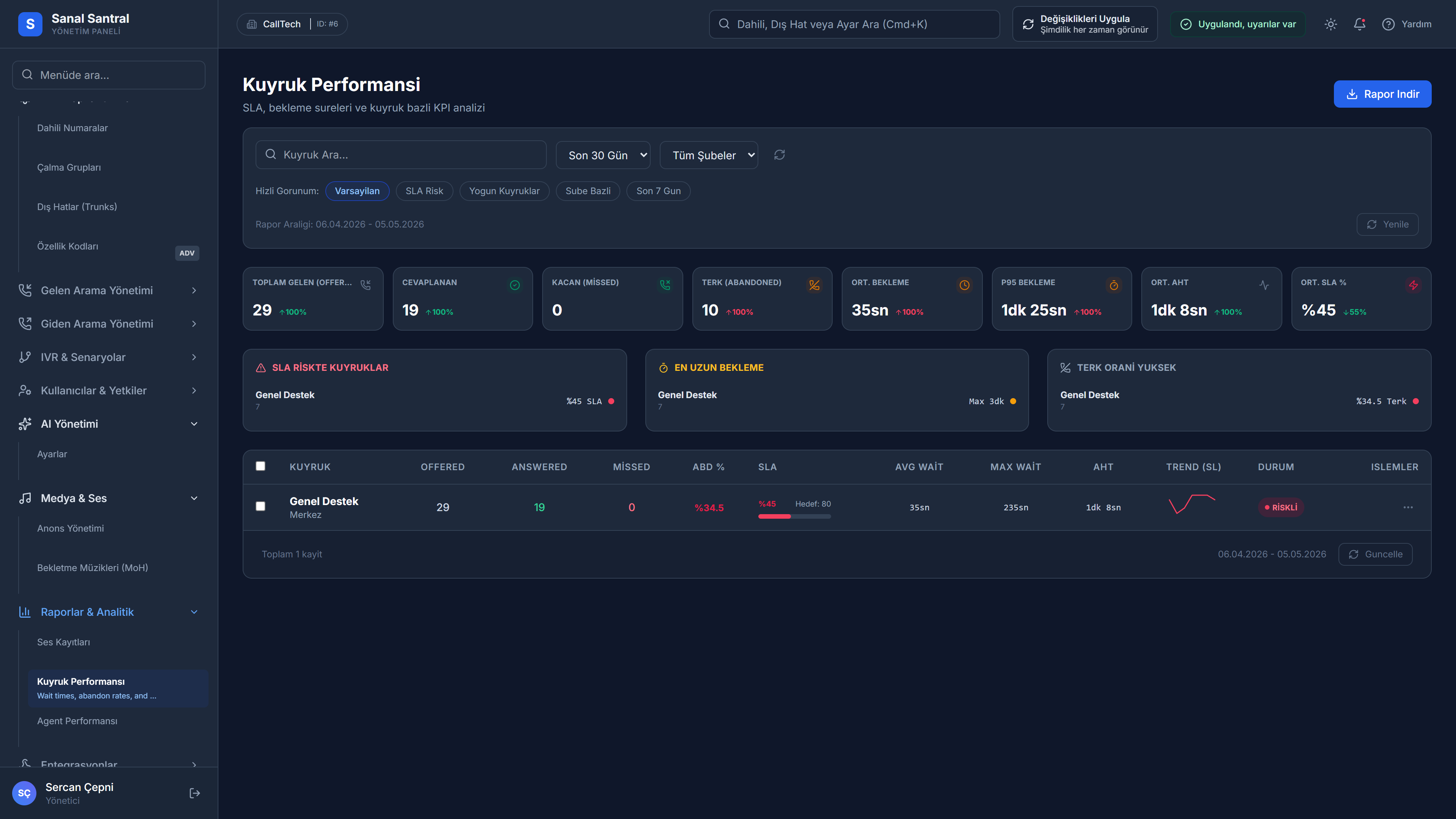
Task: Click the Uygulandı, uyarılar var status
Action: [1237, 24]
